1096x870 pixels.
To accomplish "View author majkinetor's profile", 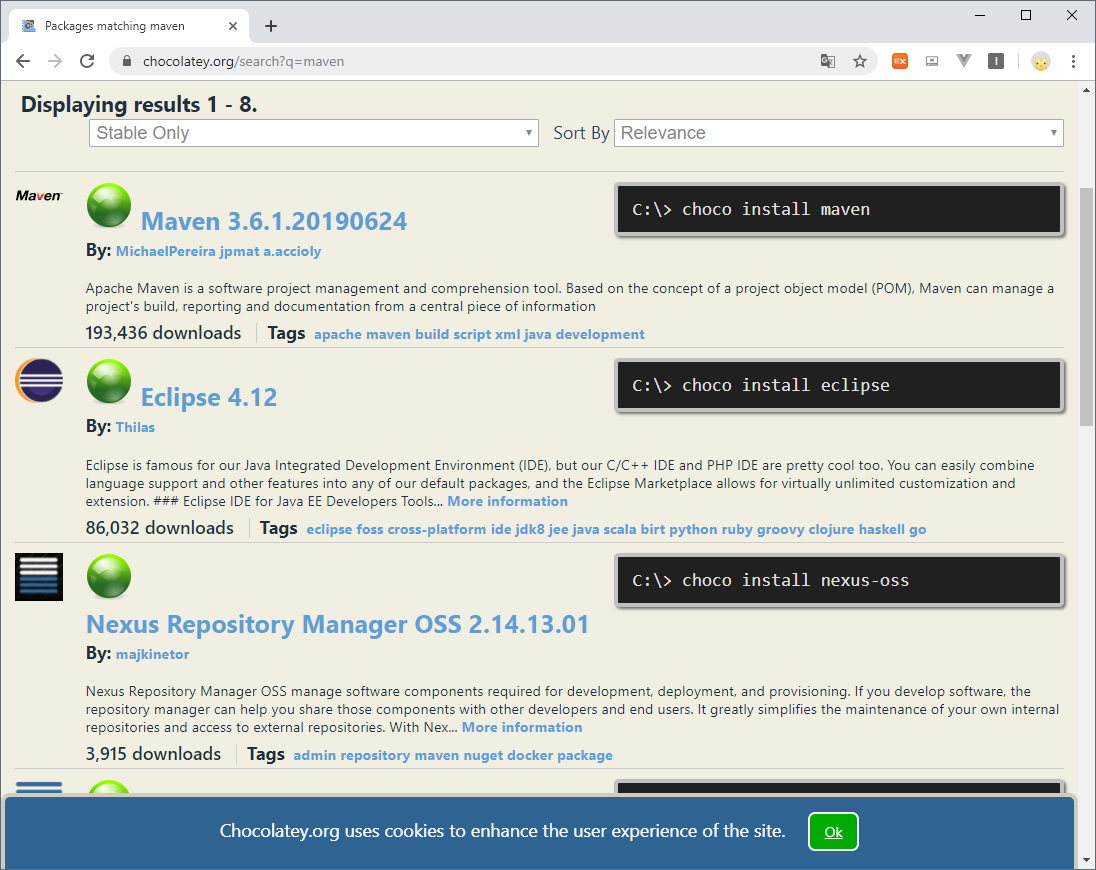I will click(x=152, y=655).
